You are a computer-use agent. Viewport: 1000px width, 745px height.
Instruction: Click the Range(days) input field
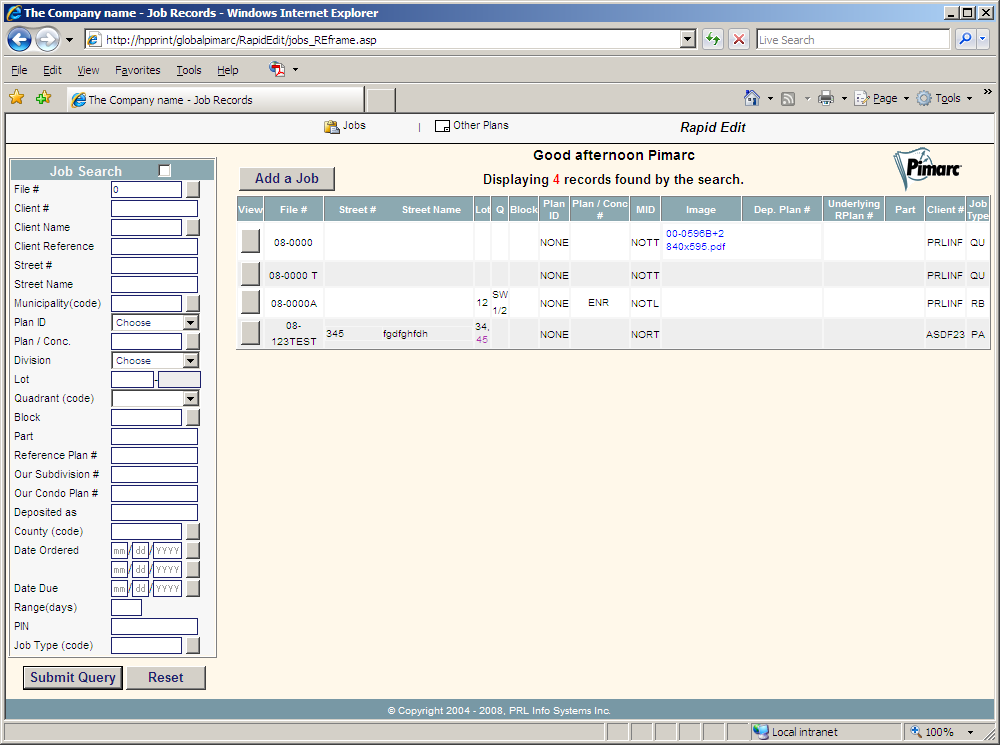[x=126, y=607]
